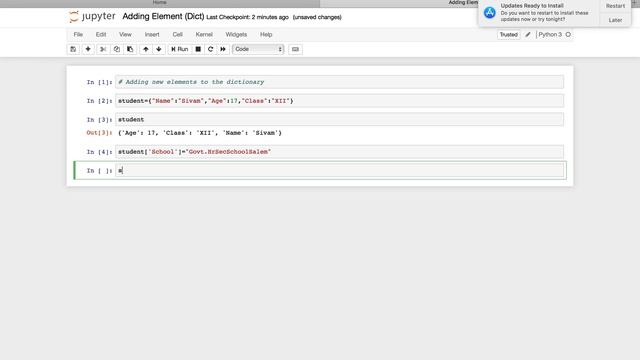
Task: Click the kernel idle circle indicator
Action: coord(568,35)
